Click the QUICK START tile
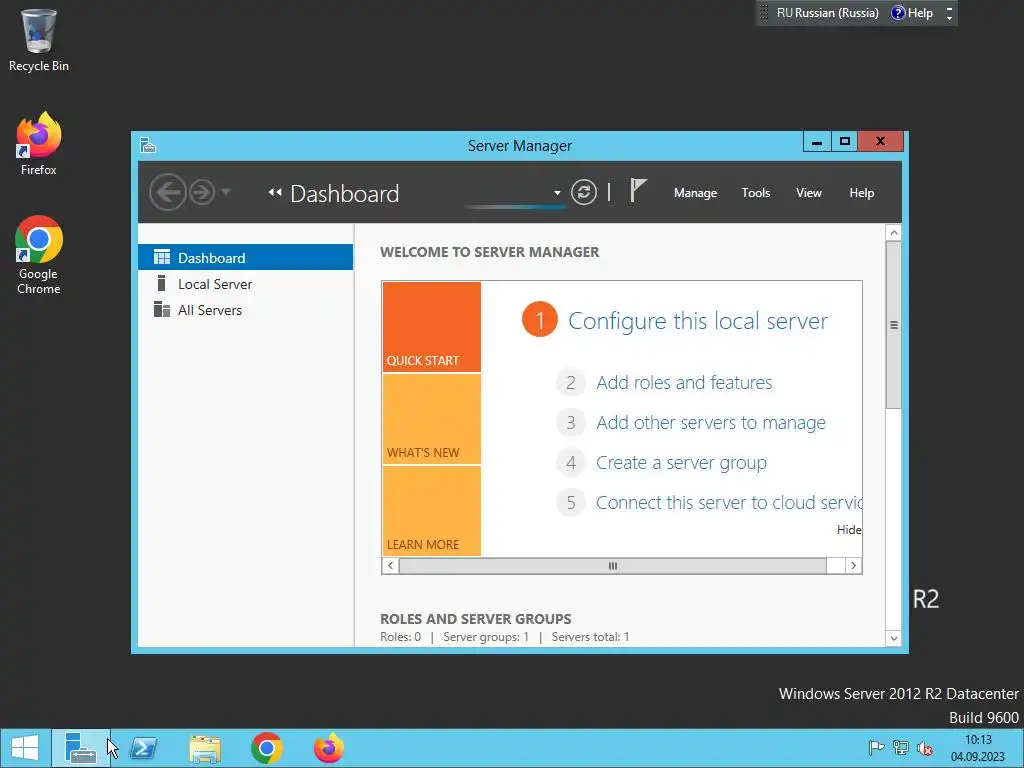Image resolution: width=1024 pixels, height=768 pixels. pyautogui.click(x=432, y=327)
